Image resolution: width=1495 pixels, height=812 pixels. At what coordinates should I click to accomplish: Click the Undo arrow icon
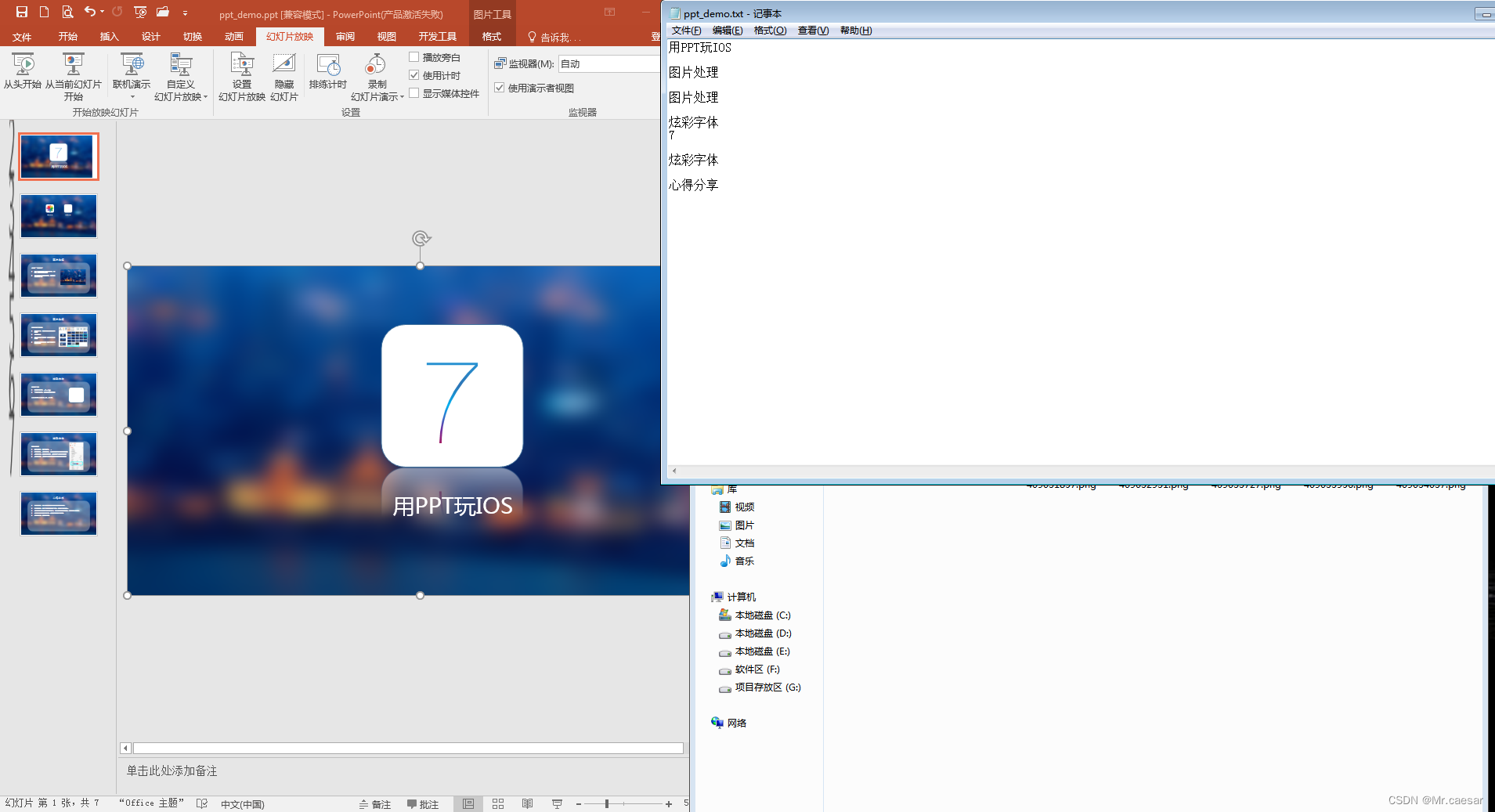pyautogui.click(x=90, y=12)
